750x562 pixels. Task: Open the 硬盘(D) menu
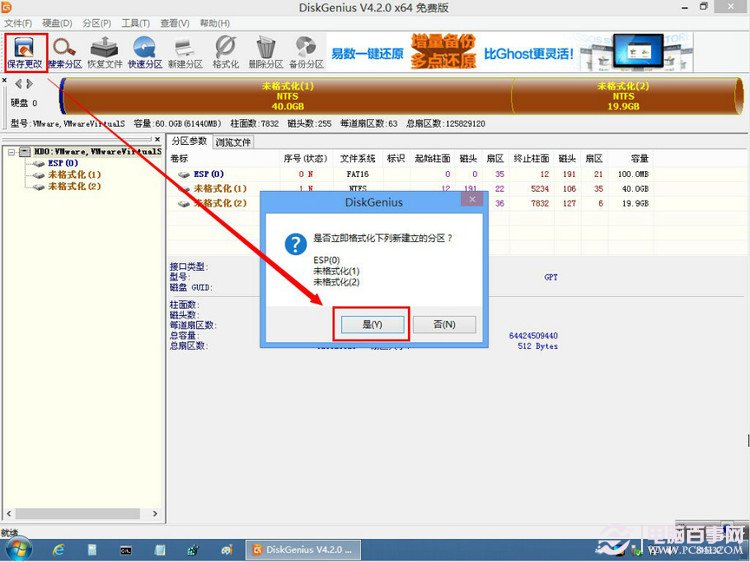point(57,23)
